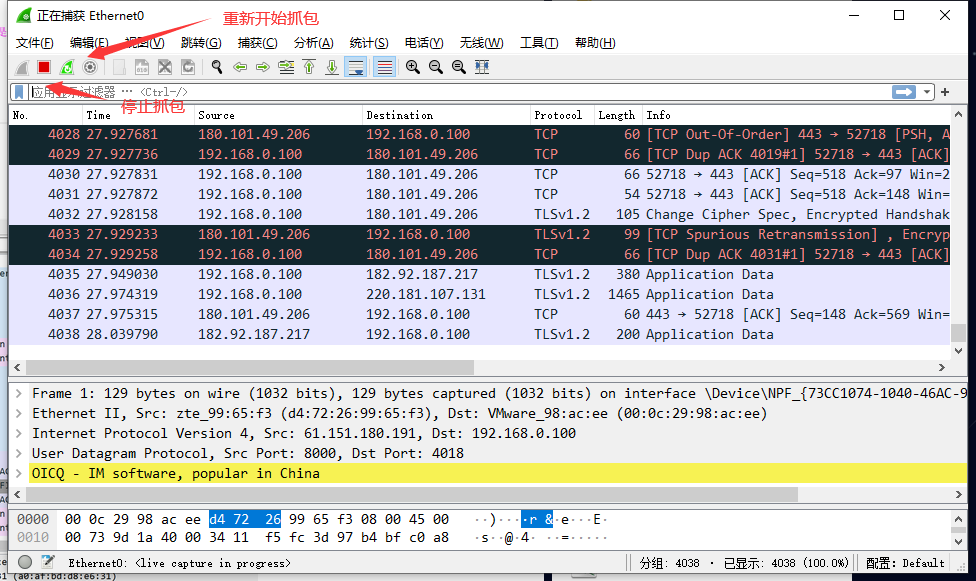Open the 编辑(E) menu
Image resolution: width=976 pixels, height=581 pixels.
click(x=89, y=43)
